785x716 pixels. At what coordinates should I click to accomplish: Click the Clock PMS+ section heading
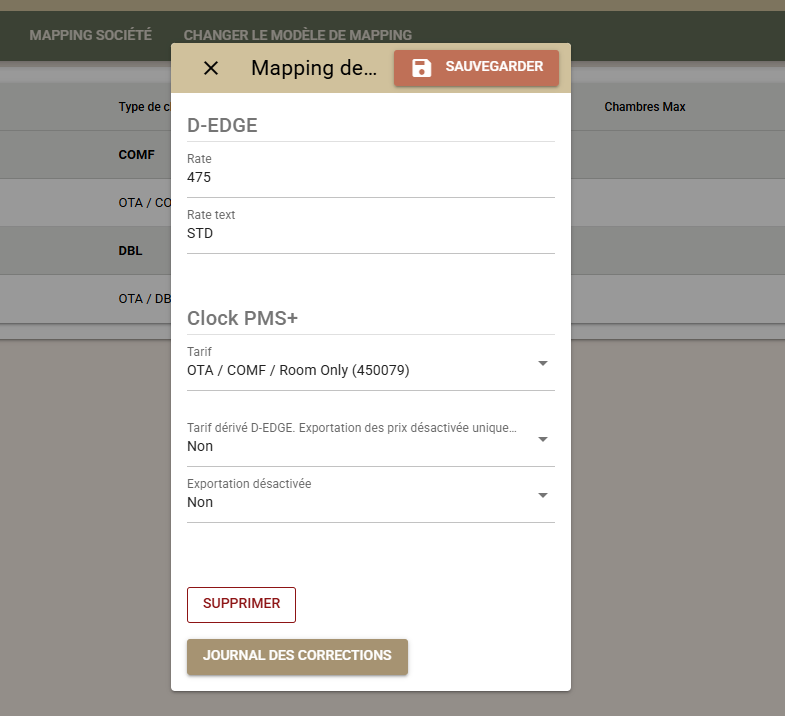[242, 318]
